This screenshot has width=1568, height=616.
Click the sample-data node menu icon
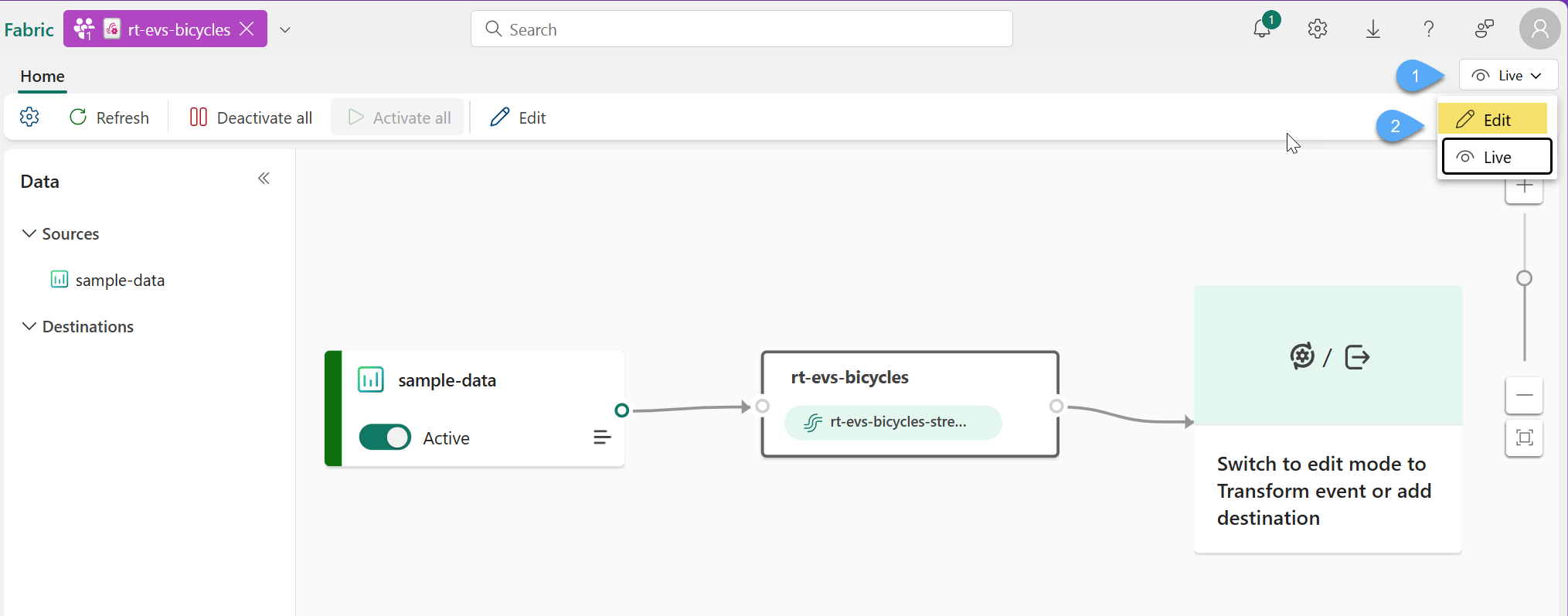pyautogui.click(x=602, y=437)
